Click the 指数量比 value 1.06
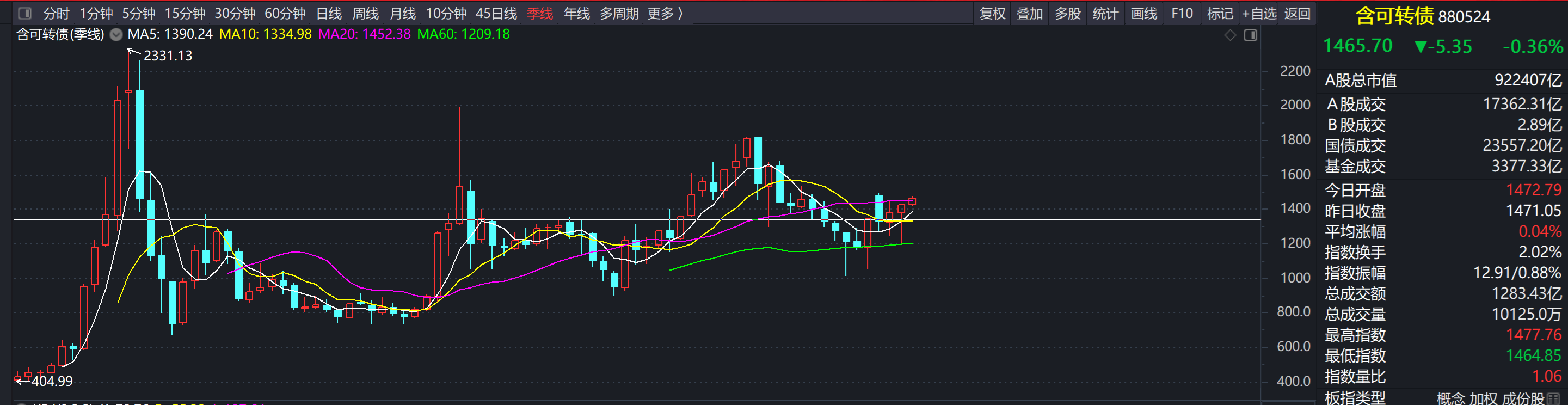The width and height of the screenshot is (1568, 405). (1547, 376)
